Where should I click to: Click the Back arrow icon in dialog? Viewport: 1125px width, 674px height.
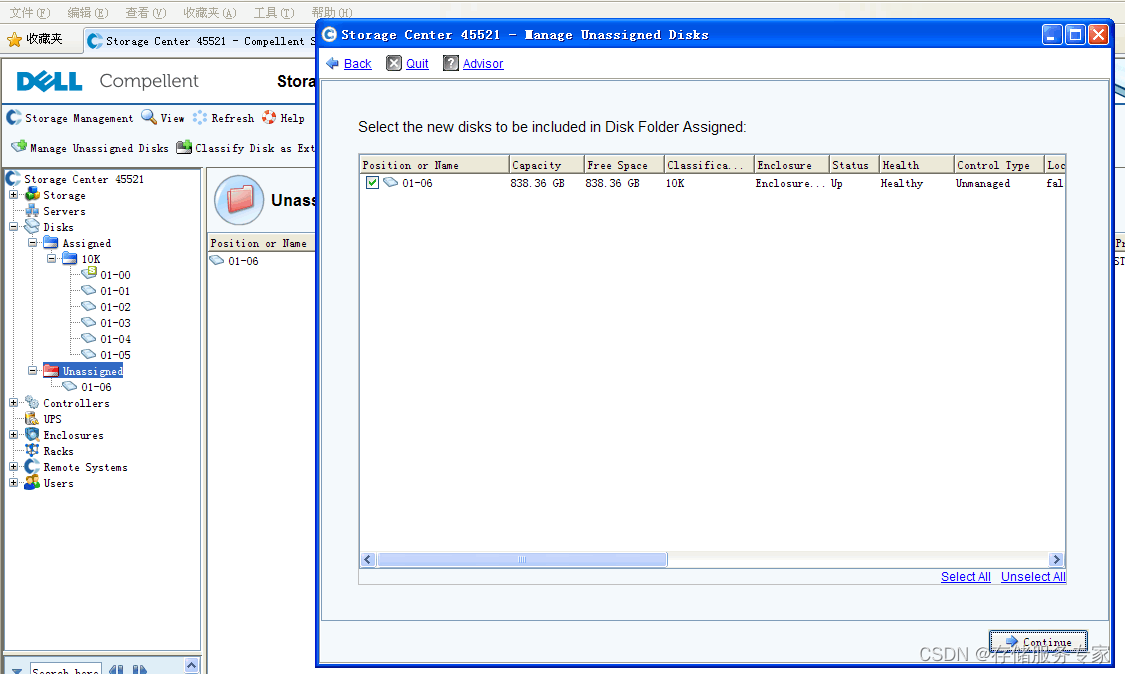click(x=332, y=63)
